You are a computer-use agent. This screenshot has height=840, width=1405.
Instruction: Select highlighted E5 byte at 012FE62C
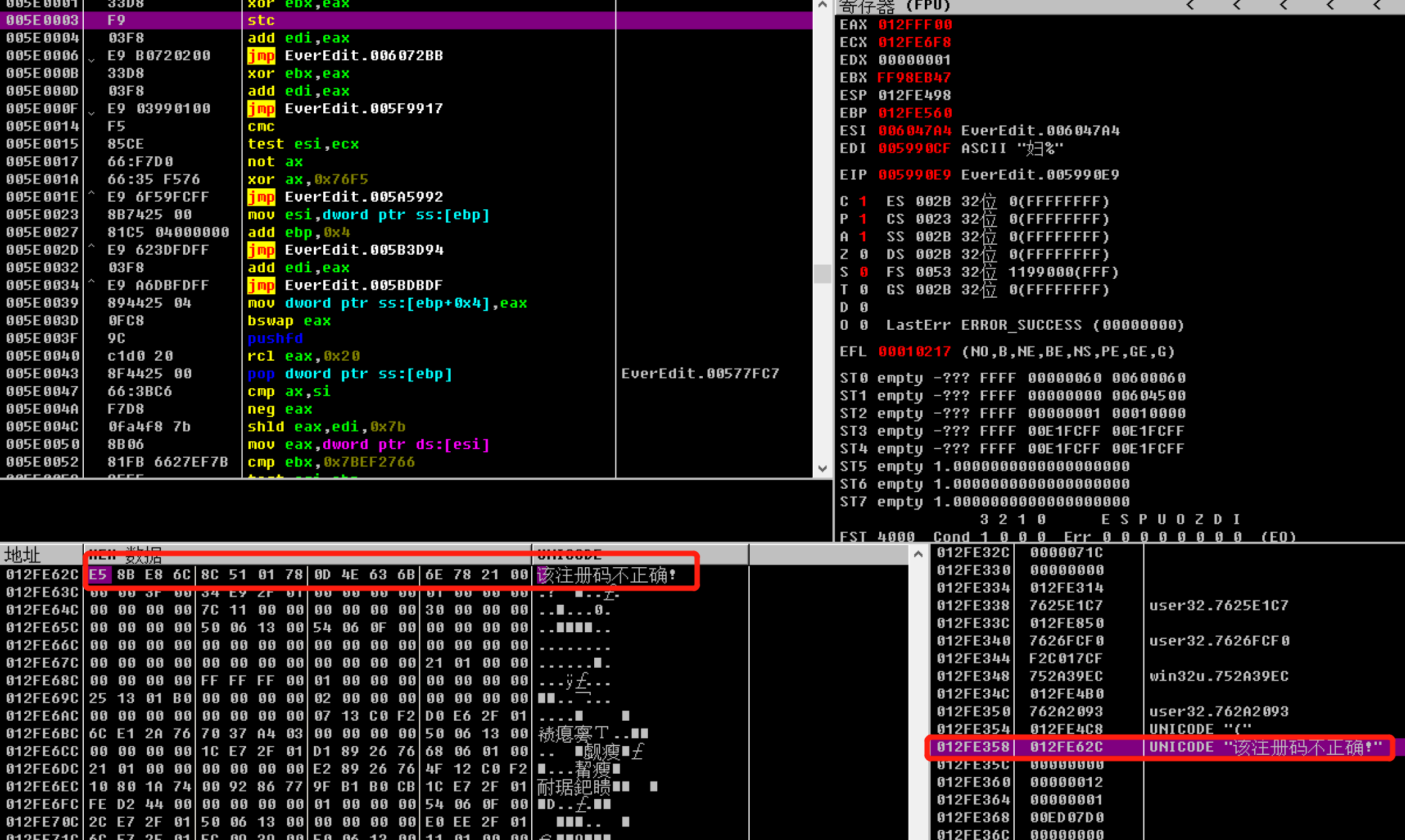pos(98,575)
